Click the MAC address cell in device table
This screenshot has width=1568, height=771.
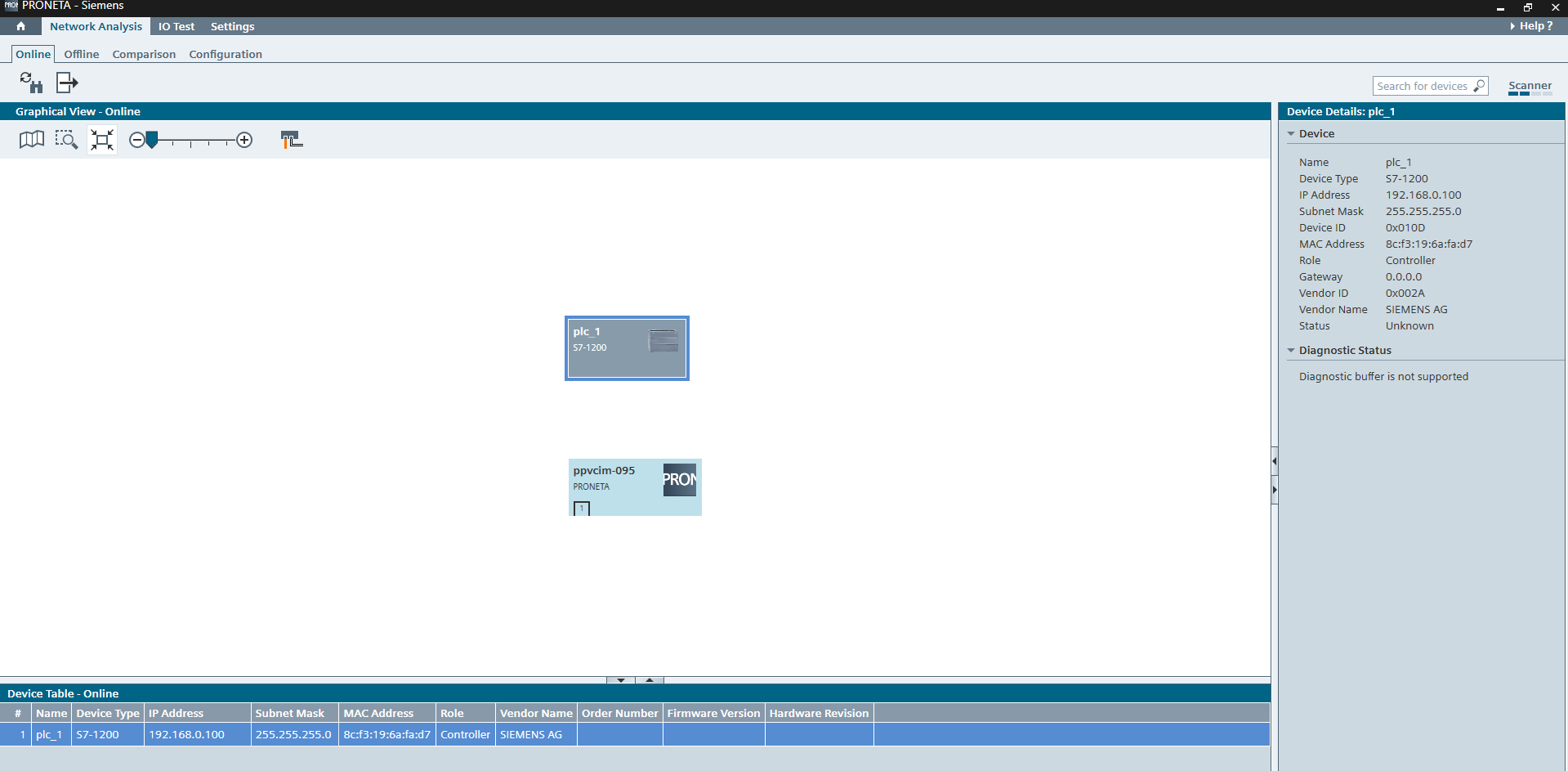click(x=387, y=734)
